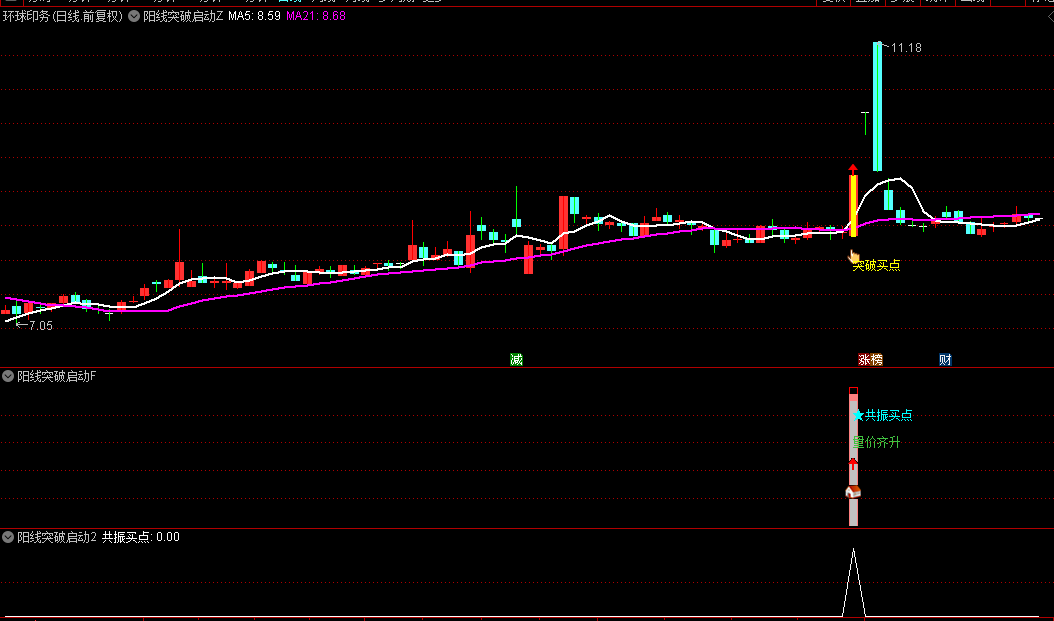Click the red up arrow above yellow candle
The height and width of the screenshot is (621, 1054).
coord(853,168)
